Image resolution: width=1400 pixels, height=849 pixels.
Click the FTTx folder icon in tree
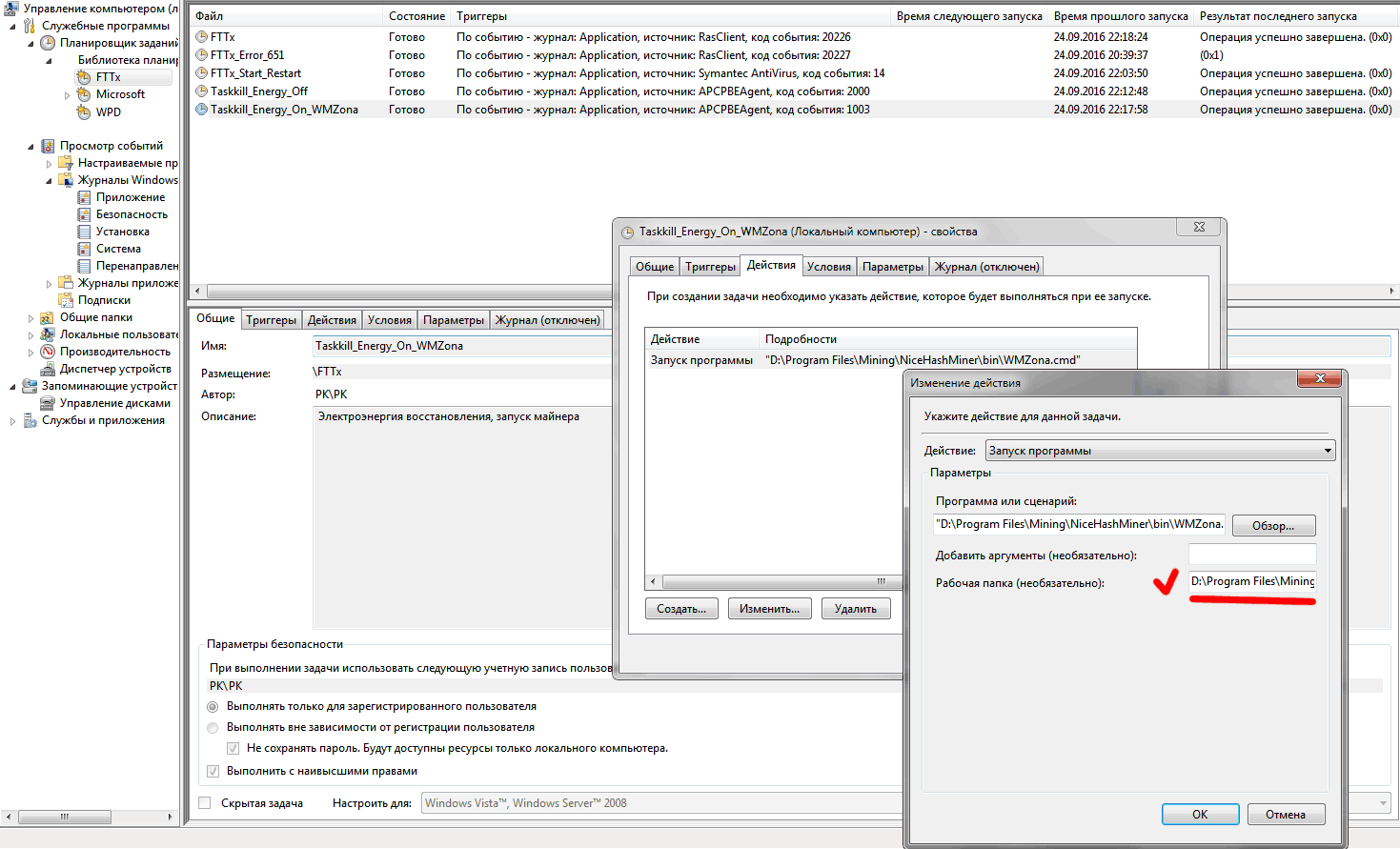tap(84, 77)
